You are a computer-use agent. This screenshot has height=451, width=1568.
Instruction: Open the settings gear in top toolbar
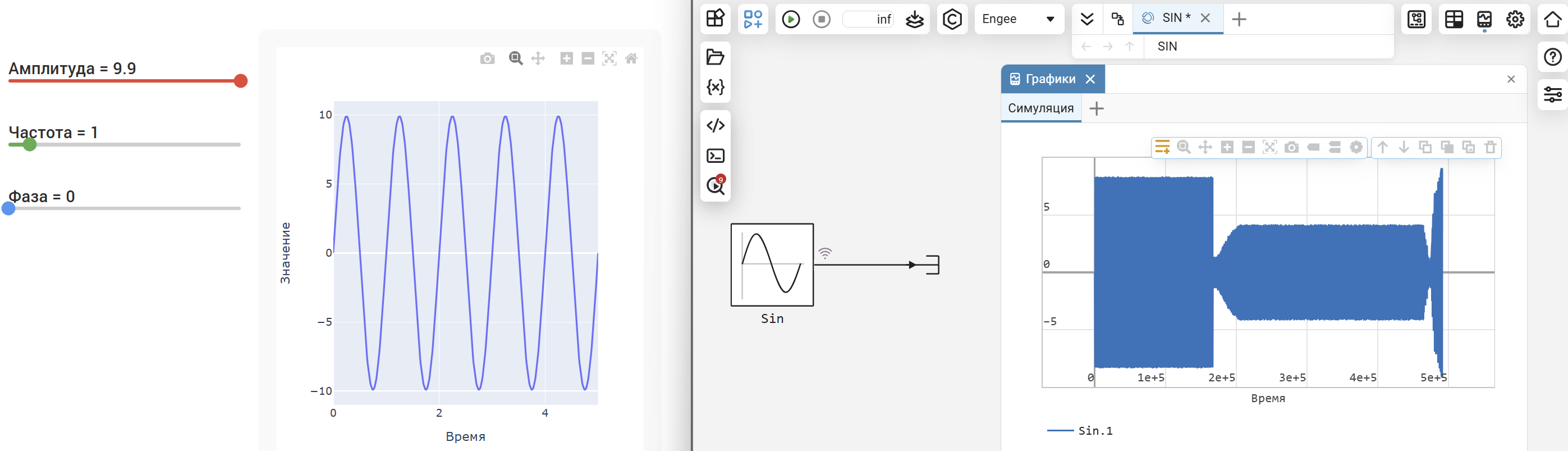pyautogui.click(x=1515, y=20)
